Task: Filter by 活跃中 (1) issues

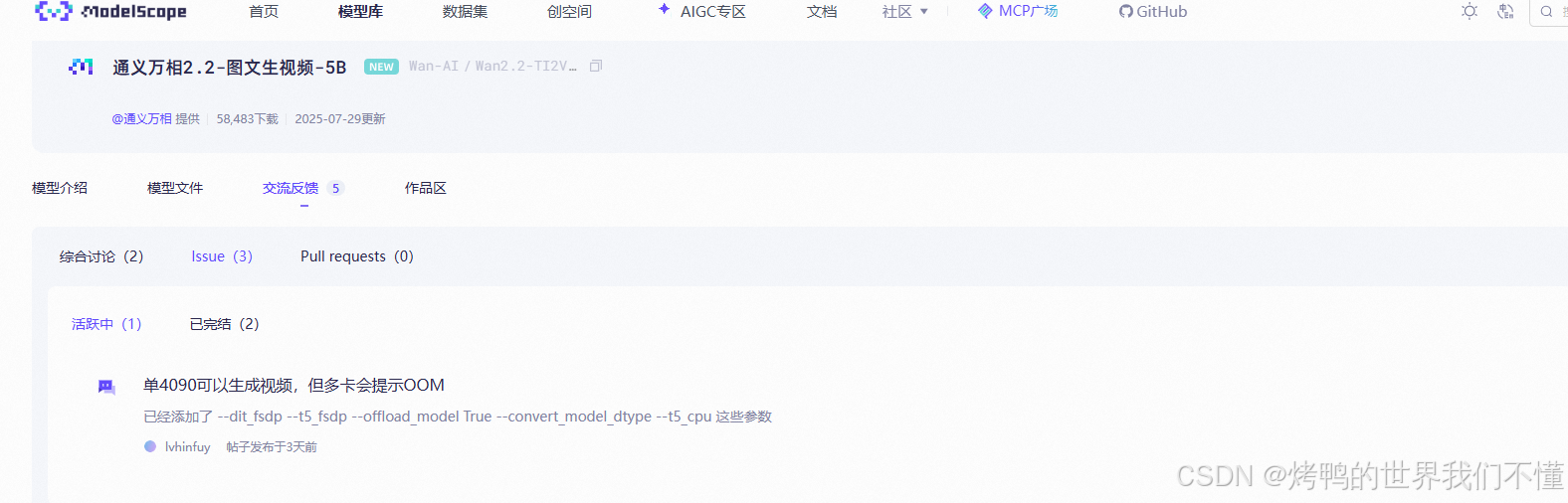Action: click(106, 324)
